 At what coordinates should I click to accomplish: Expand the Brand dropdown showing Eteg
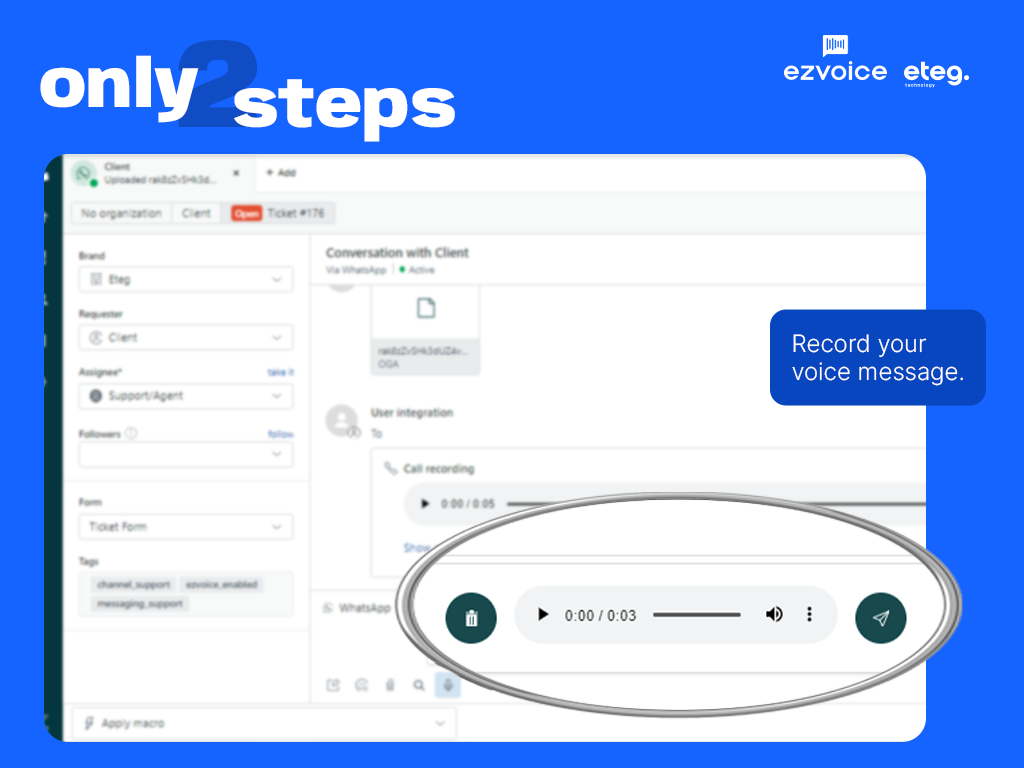186,280
